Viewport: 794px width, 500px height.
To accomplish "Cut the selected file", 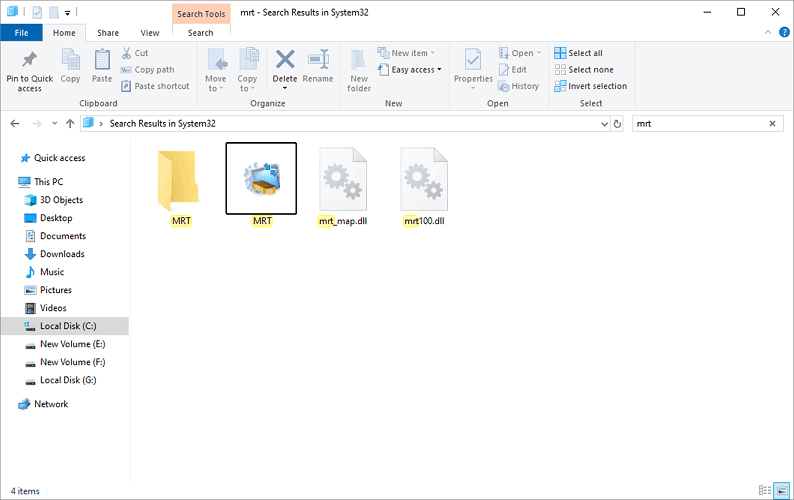I will coord(135,53).
